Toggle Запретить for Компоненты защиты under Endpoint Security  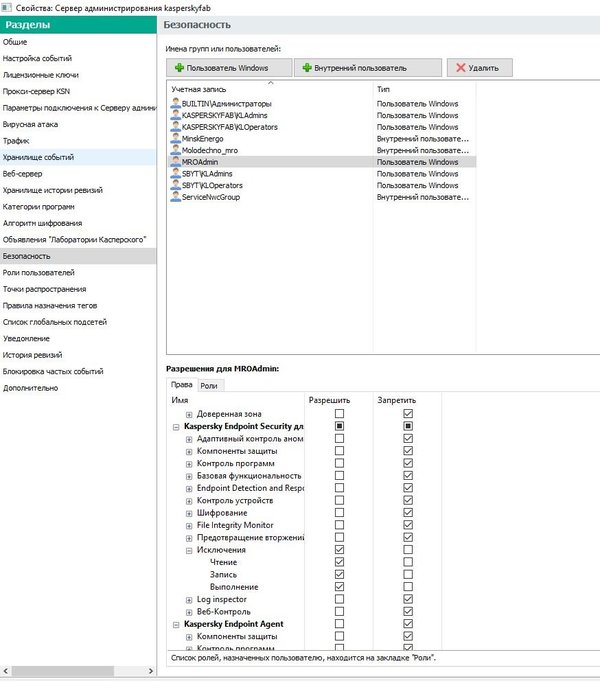coord(408,451)
